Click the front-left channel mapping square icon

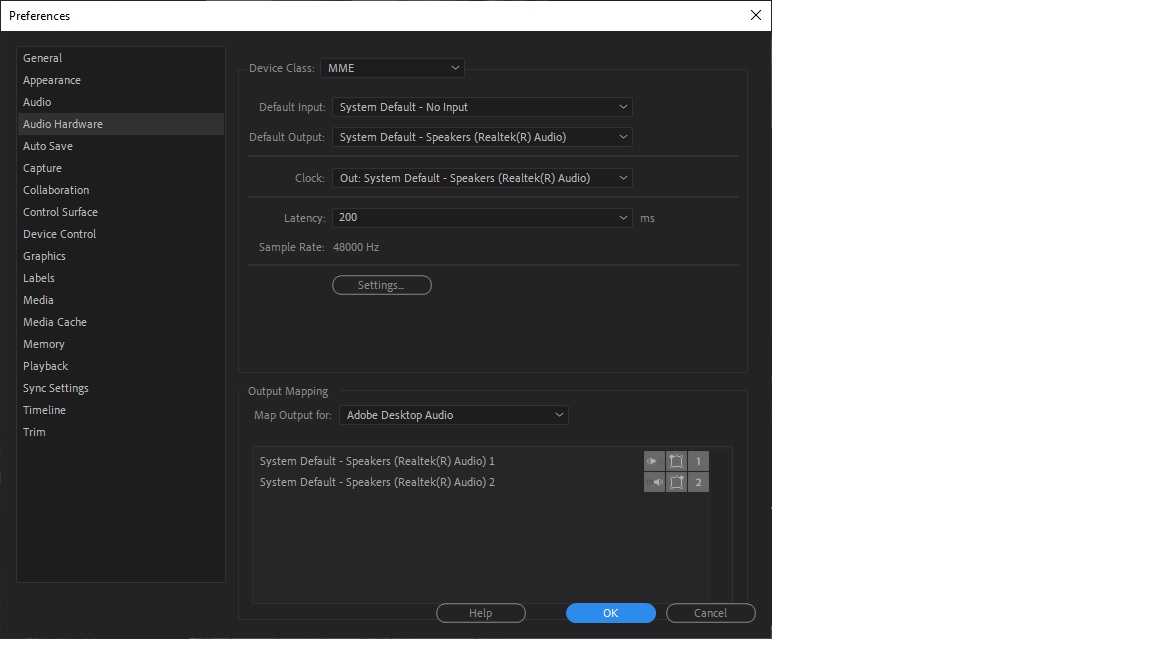click(676, 461)
